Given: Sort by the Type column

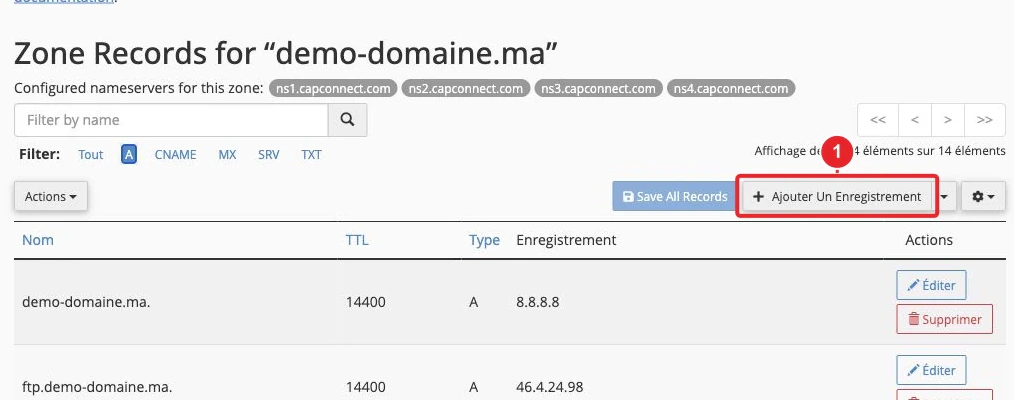Looking at the screenshot, I should pos(484,240).
